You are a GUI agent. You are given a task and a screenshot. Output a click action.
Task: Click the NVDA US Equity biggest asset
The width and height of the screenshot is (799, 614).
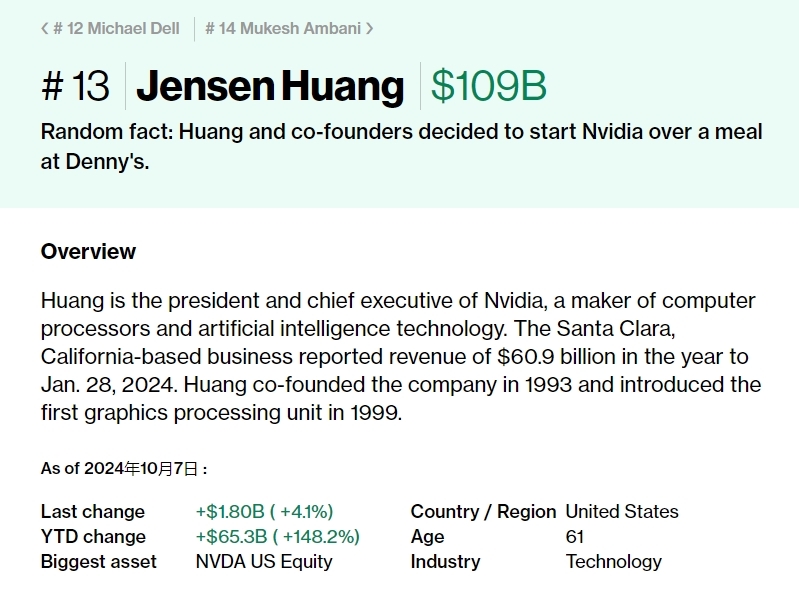coord(264,562)
